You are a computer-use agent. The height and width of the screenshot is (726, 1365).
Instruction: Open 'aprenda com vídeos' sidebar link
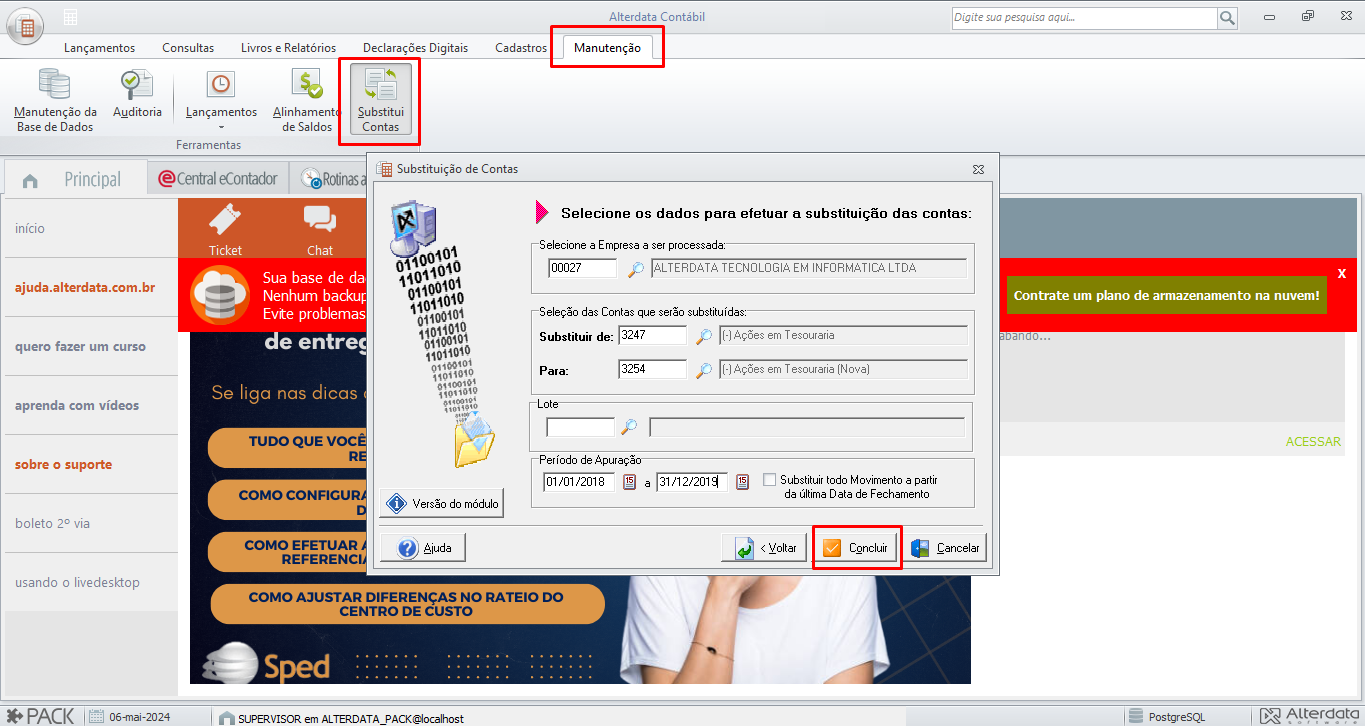pyautogui.click(x=77, y=406)
